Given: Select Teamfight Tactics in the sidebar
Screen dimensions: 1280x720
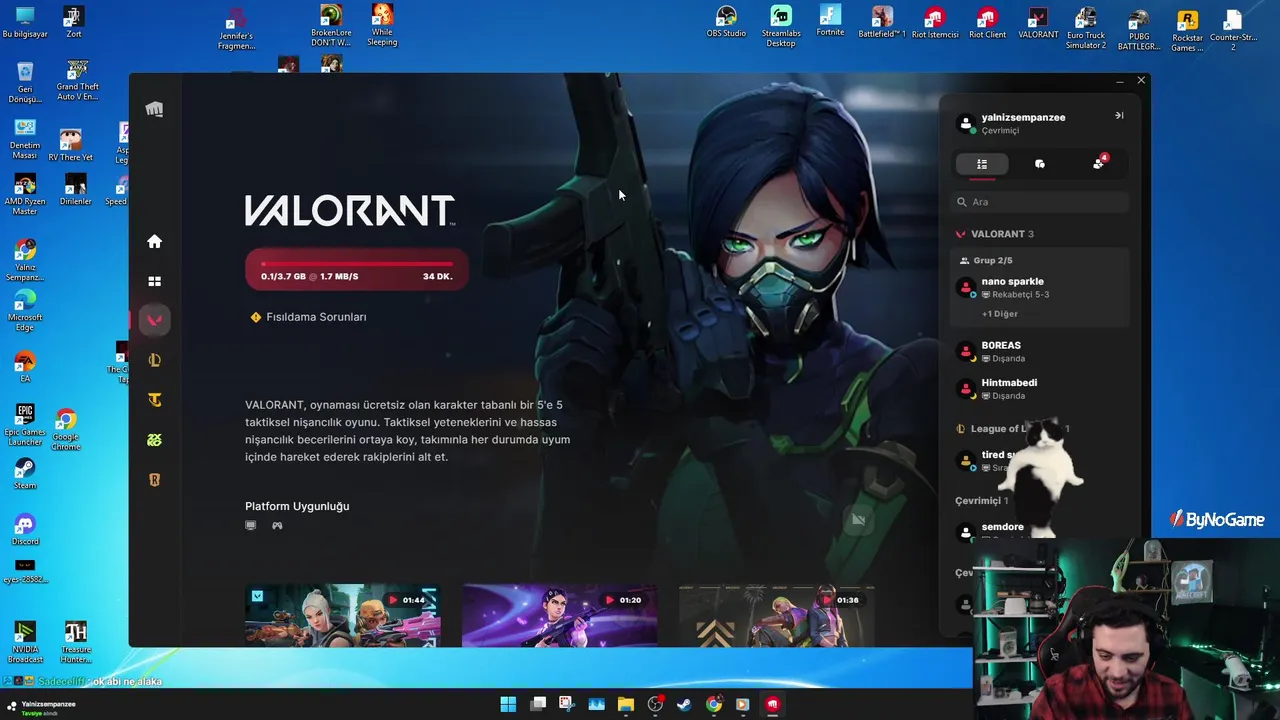Looking at the screenshot, I should point(154,400).
